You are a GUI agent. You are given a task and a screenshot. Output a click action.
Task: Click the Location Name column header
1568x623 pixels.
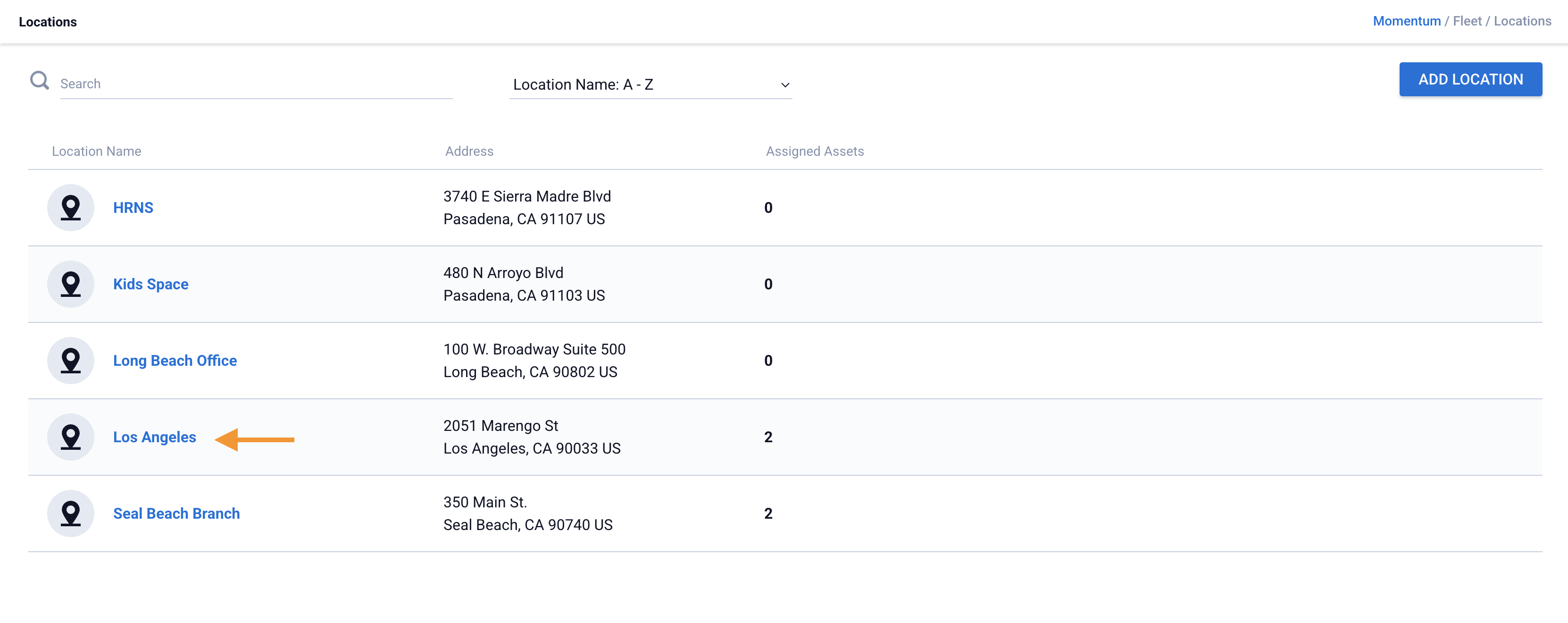[x=96, y=152]
